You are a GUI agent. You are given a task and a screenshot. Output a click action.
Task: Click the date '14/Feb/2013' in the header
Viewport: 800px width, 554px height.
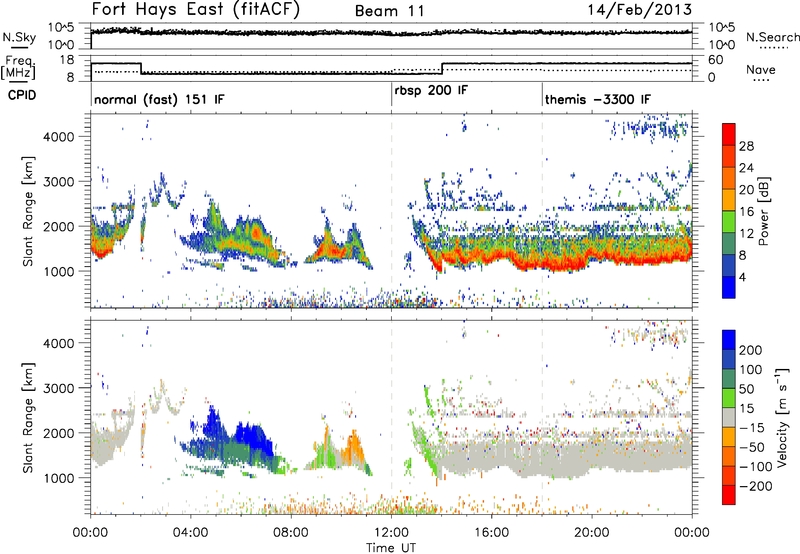640,10
